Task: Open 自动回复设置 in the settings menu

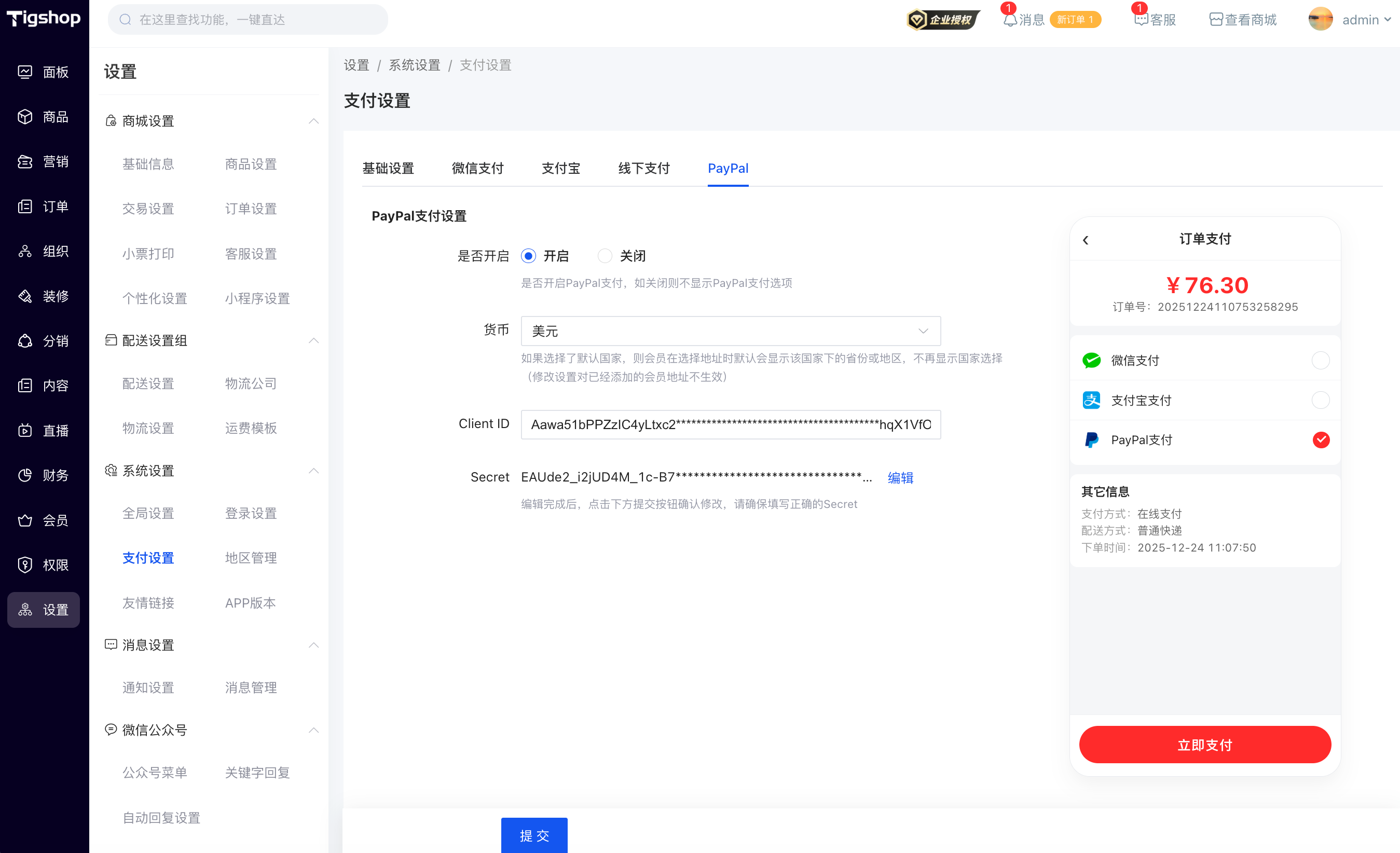Action: point(161,818)
